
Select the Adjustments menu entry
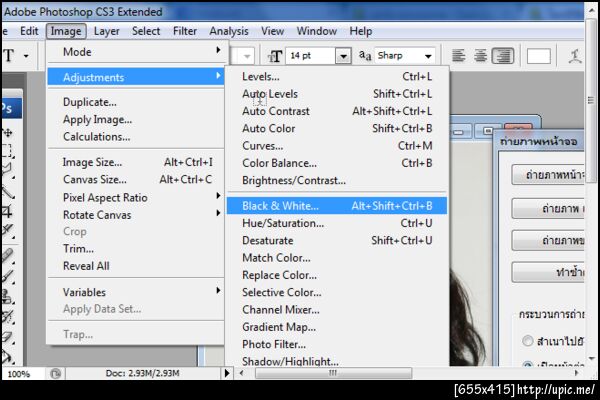pos(135,77)
